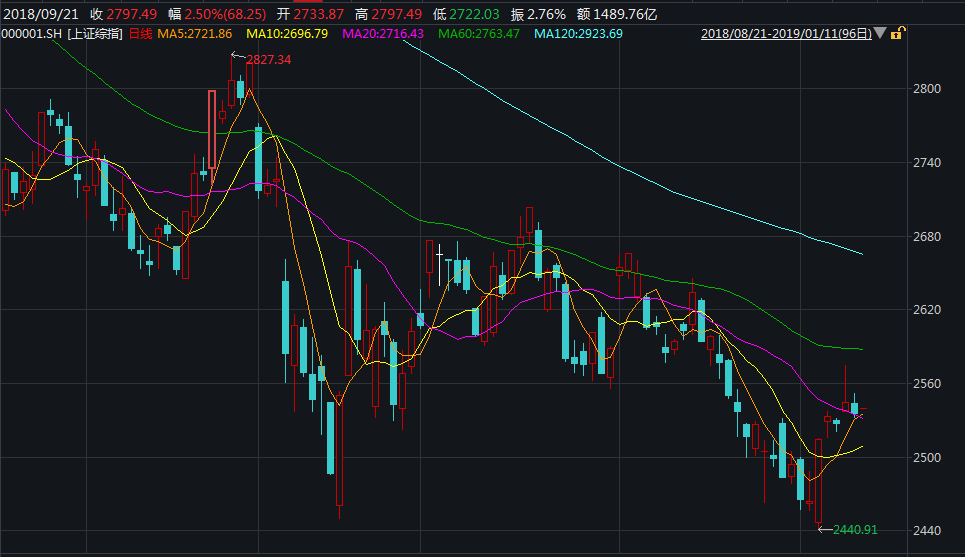Click the 2.50%(68.25) change value

click(x=225, y=14)
